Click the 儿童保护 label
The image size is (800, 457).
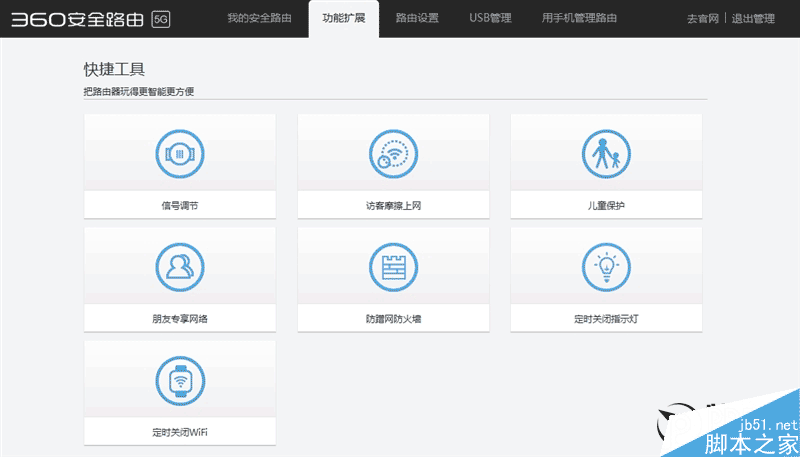(606, 206)
